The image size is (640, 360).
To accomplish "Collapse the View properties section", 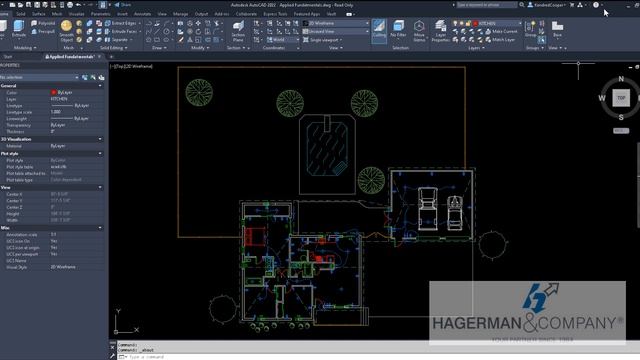I will coord(100,187).
